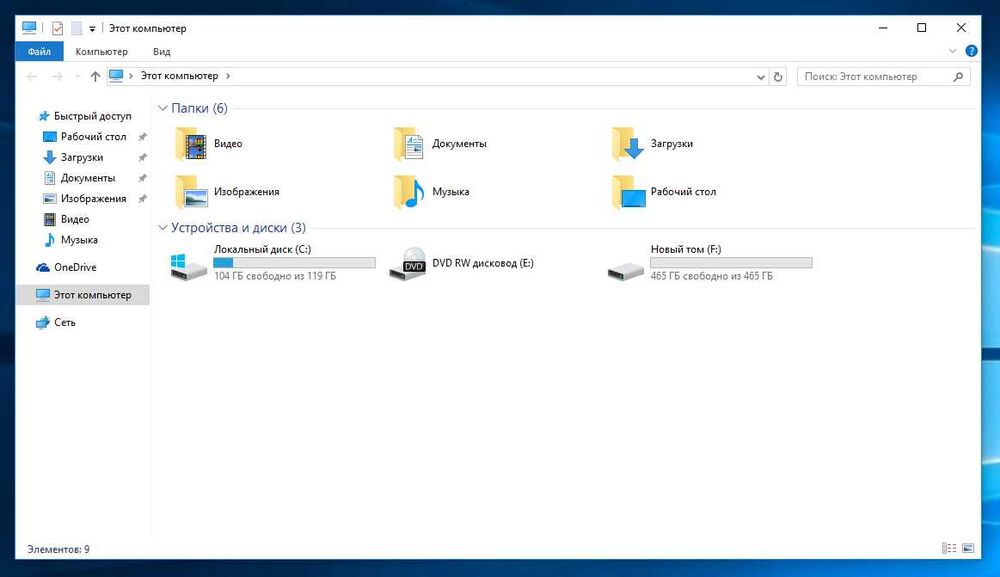Click the sidebar Музыка note icon
This screenshot has width=1000, height=577.
50,240
